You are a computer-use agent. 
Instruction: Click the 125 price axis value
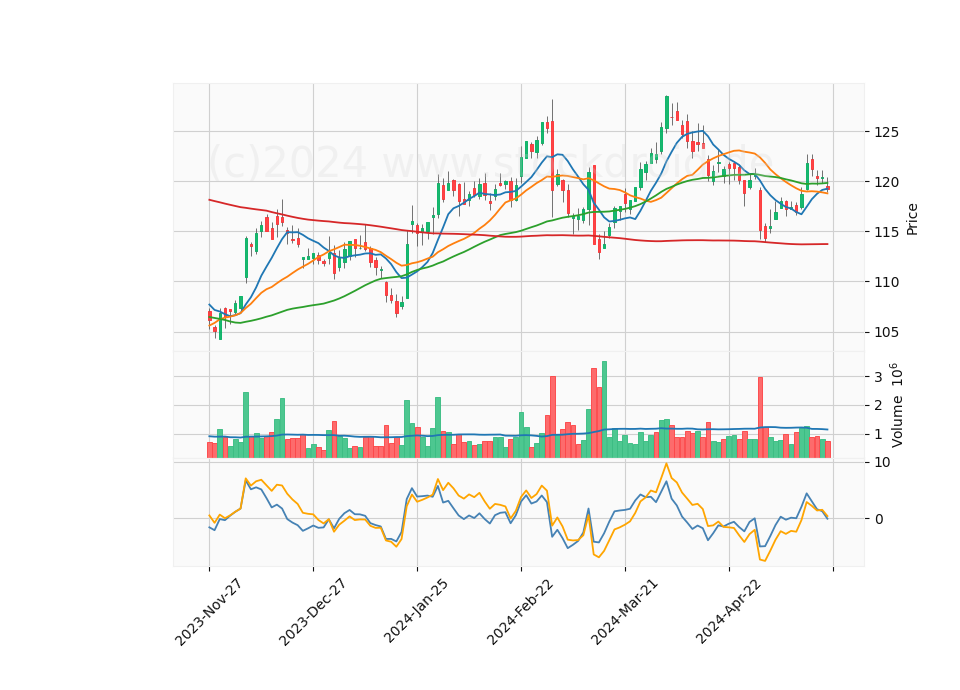point(887,132)
